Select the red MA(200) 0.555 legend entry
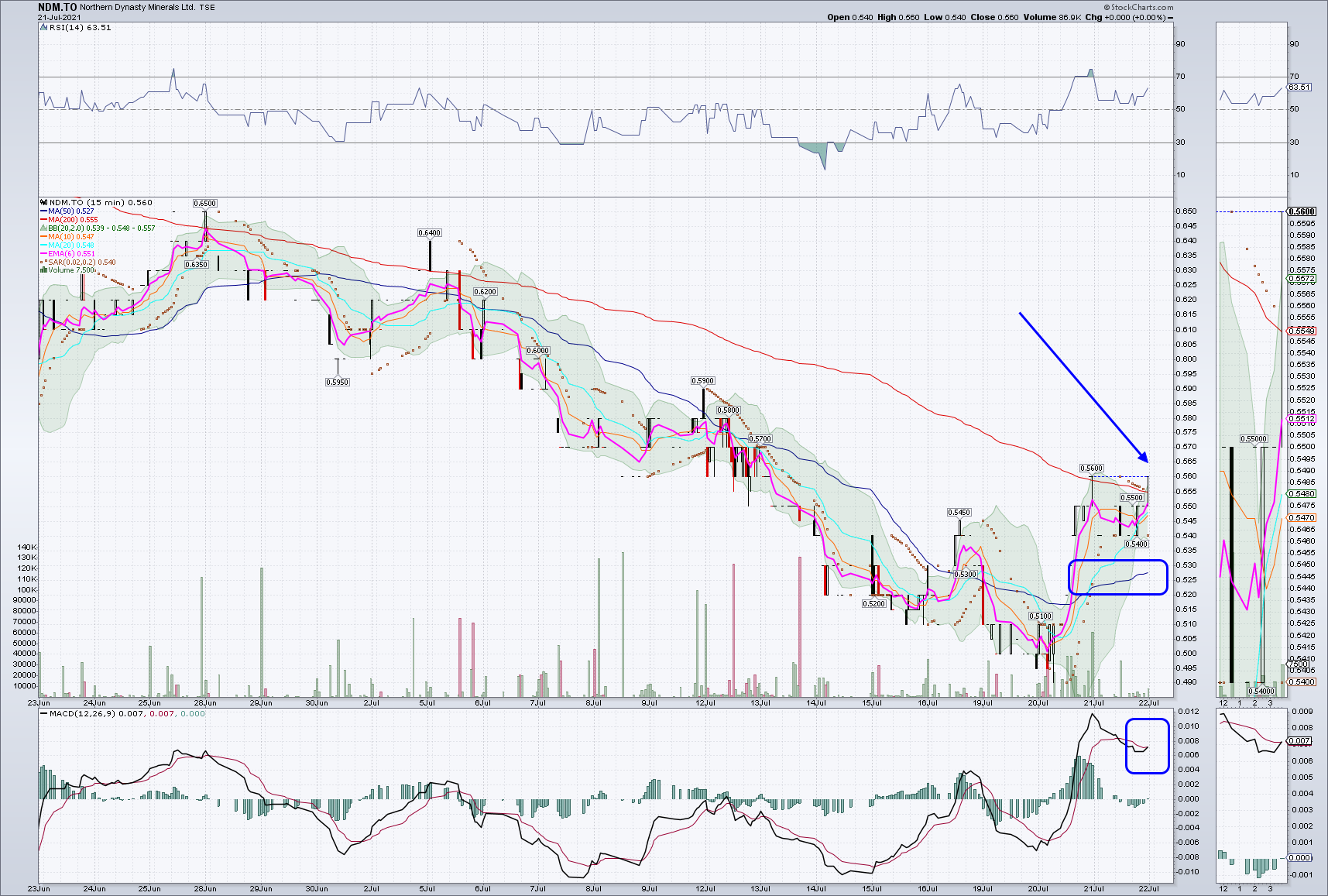Viewport: 1328px width, 896px height. (69, 220)
